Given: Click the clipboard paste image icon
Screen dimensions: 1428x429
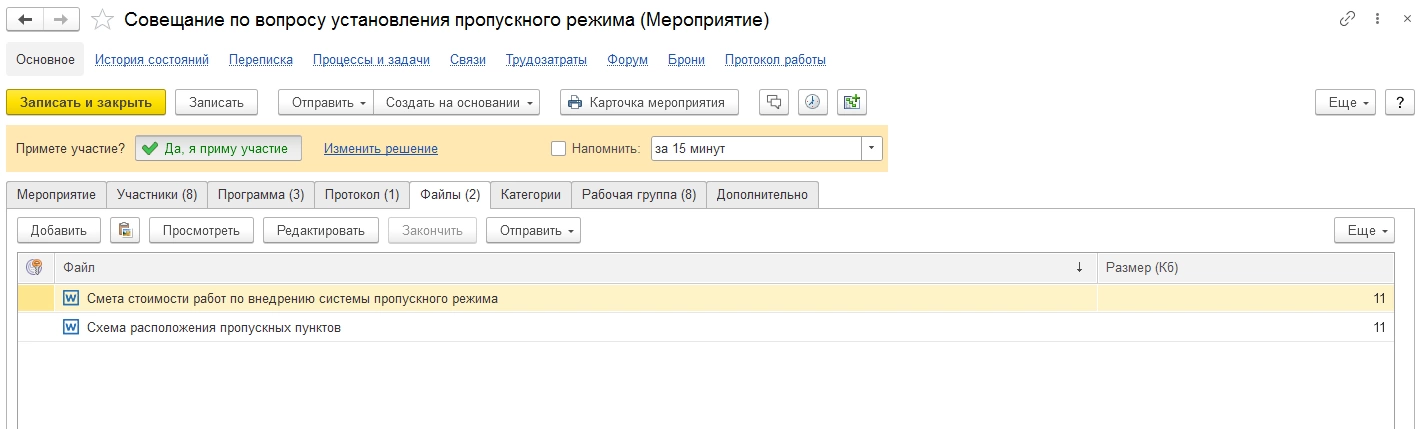Looking at the screenshot, I should [x=125, y=231].
